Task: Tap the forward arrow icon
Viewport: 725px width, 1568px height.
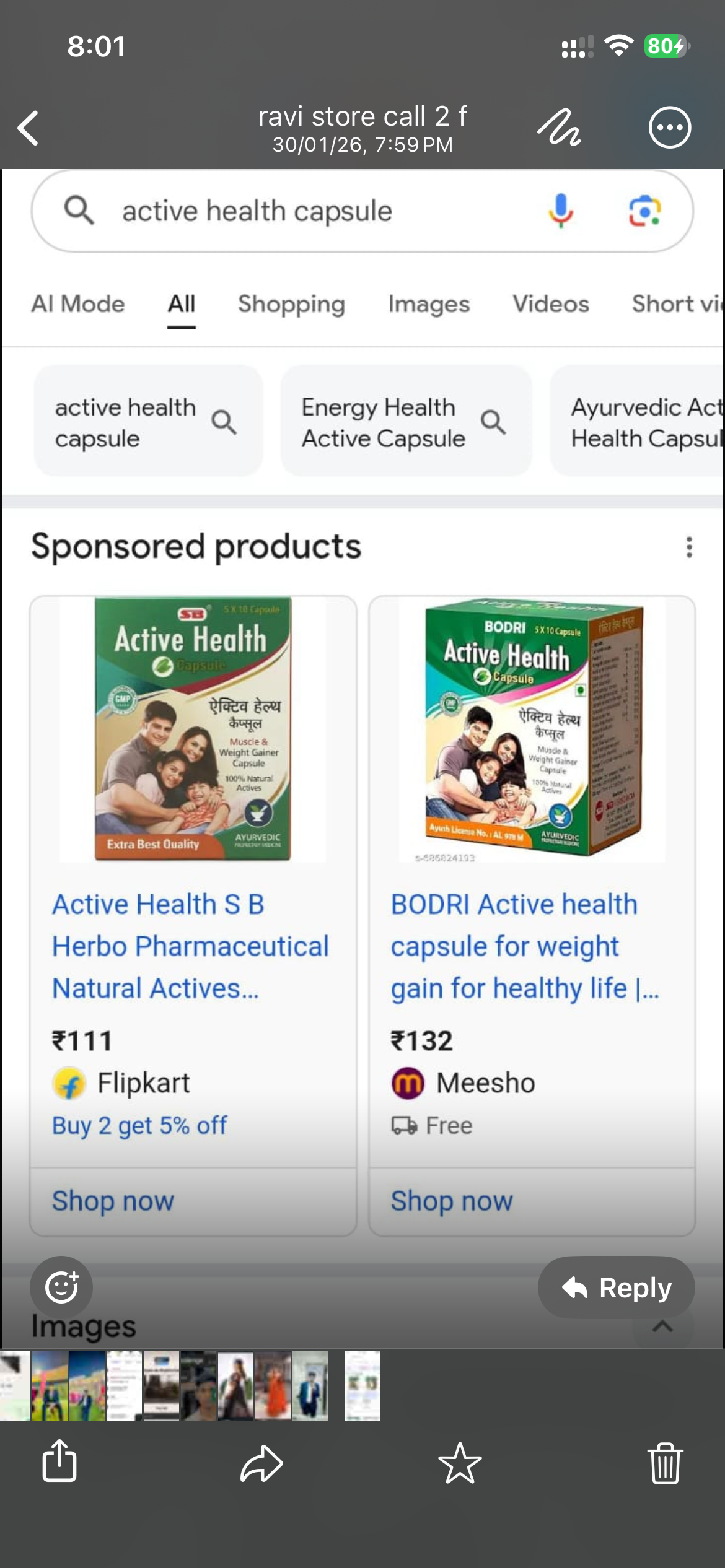Action: tap(261, 1463)
